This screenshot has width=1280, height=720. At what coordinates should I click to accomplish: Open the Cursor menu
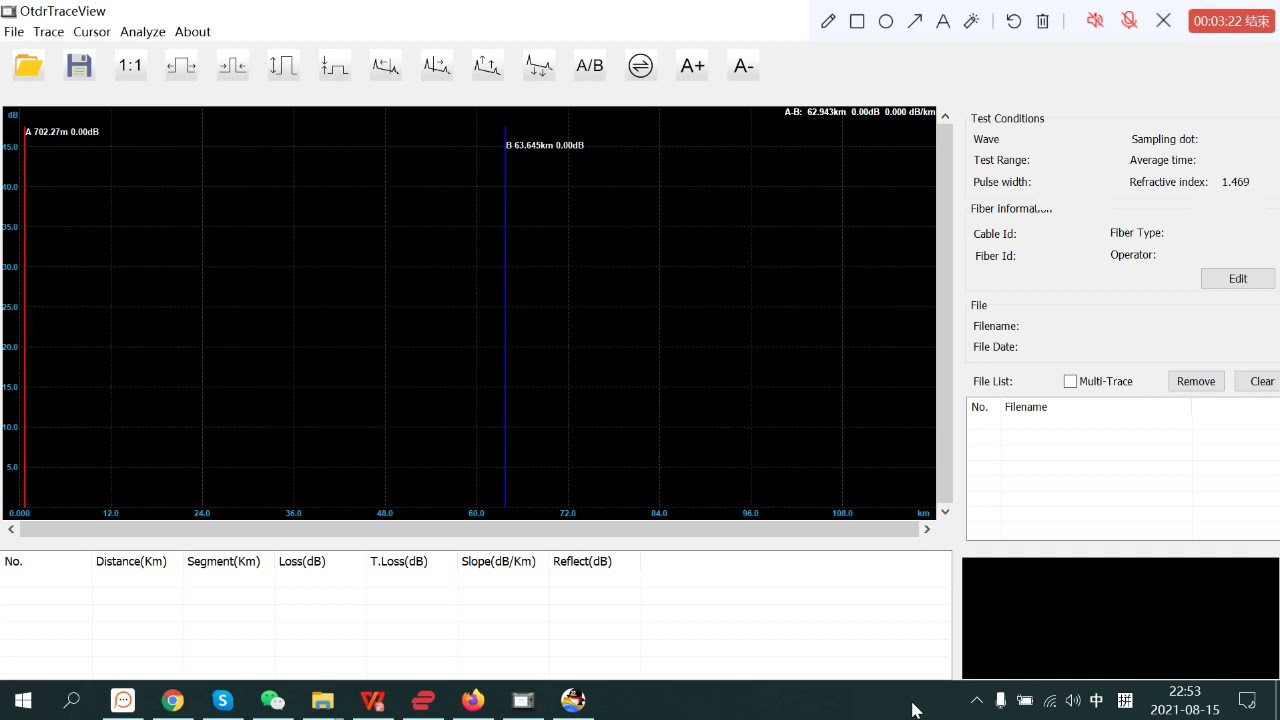91,32
